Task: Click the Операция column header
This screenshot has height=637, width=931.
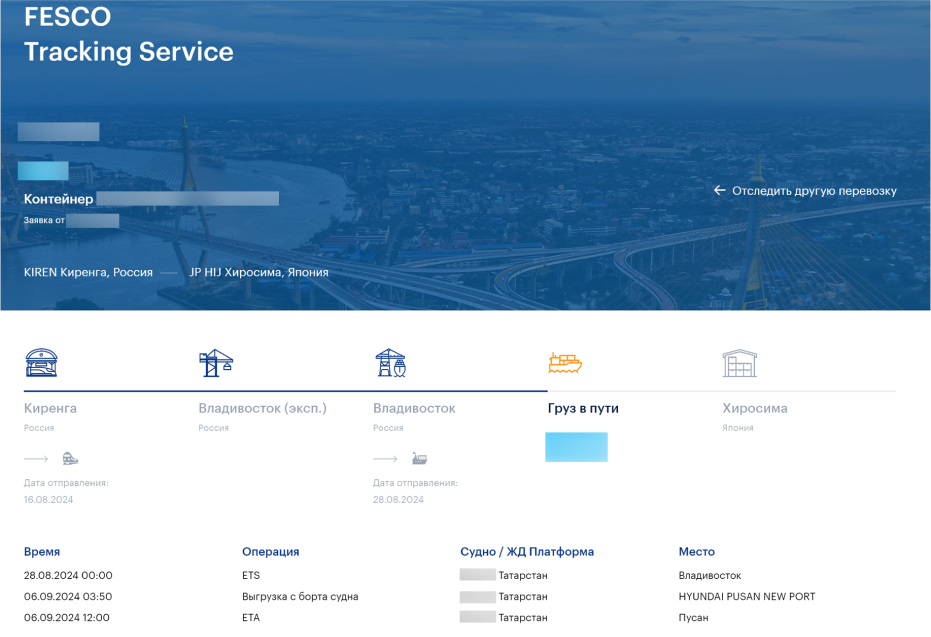Action: (270, 552)
